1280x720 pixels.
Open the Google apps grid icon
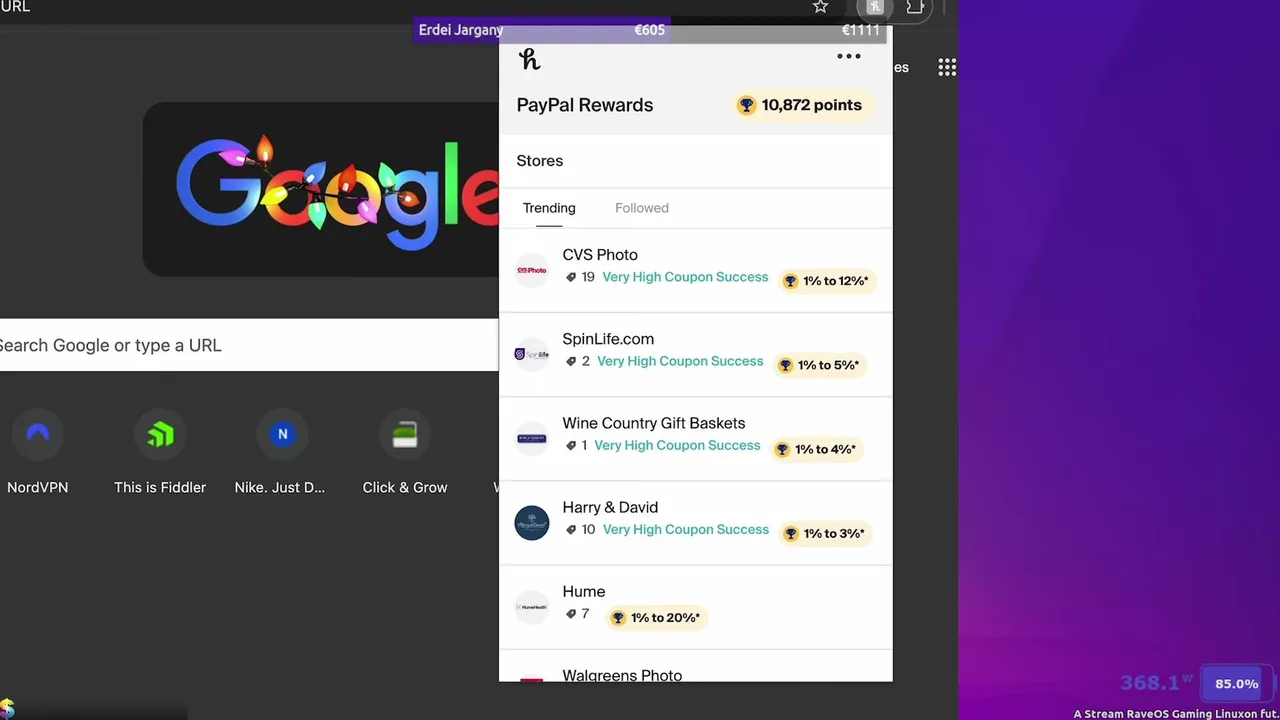coord(947,68)
